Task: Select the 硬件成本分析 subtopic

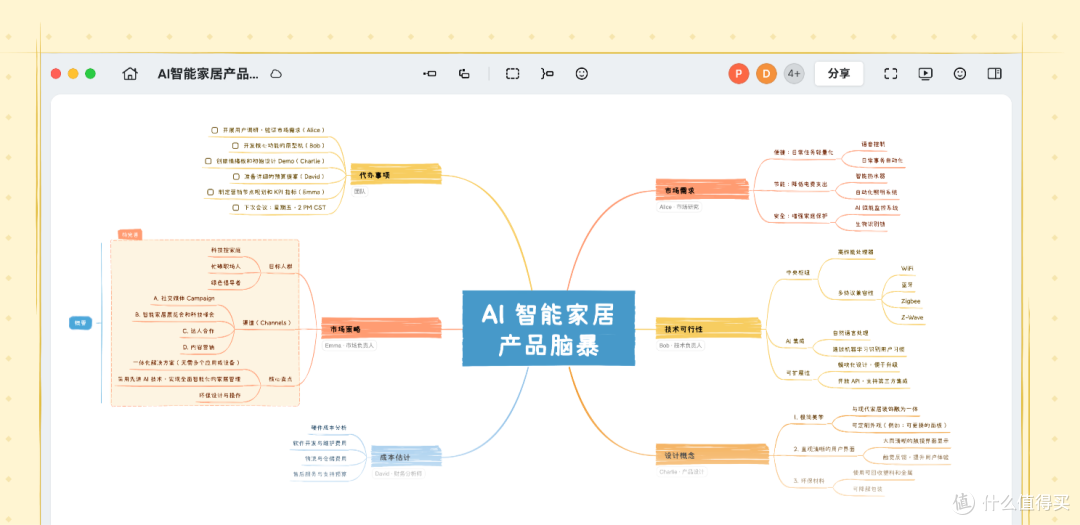Action: [329, 428]
